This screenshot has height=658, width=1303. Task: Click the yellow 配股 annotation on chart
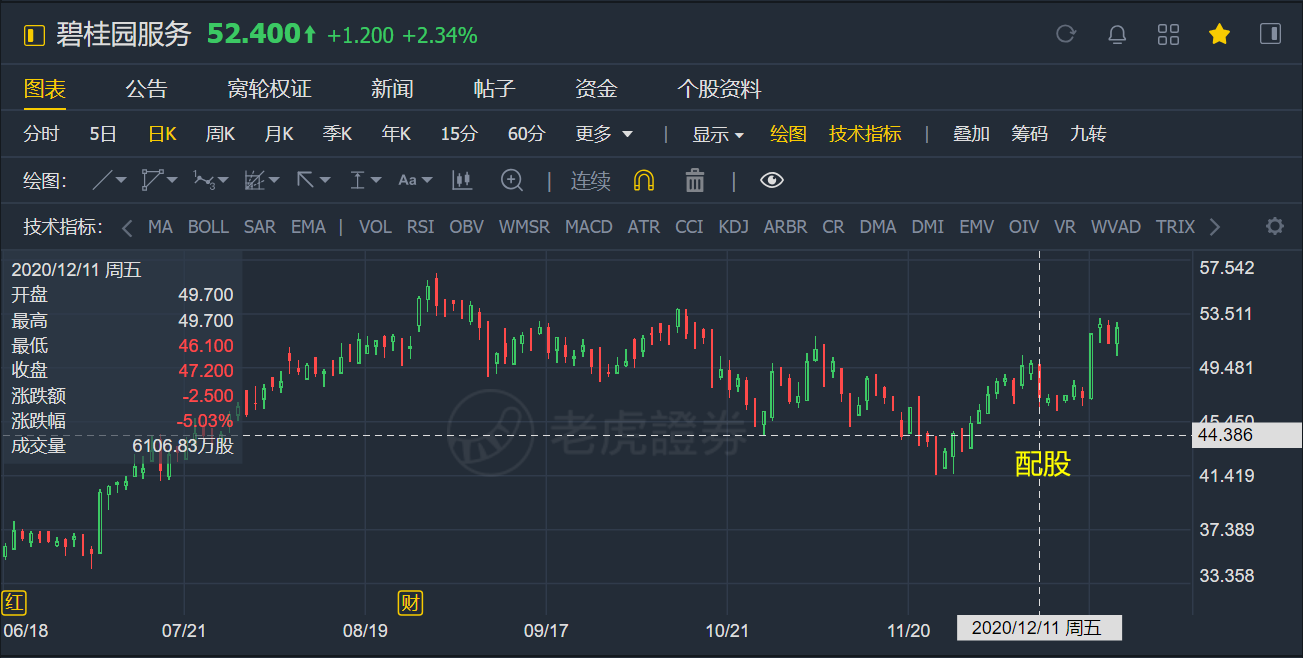(x=1043, y=464)
